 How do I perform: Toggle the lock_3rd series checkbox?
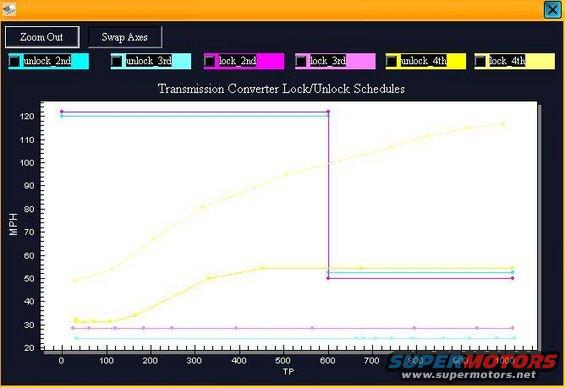(301, 61)
